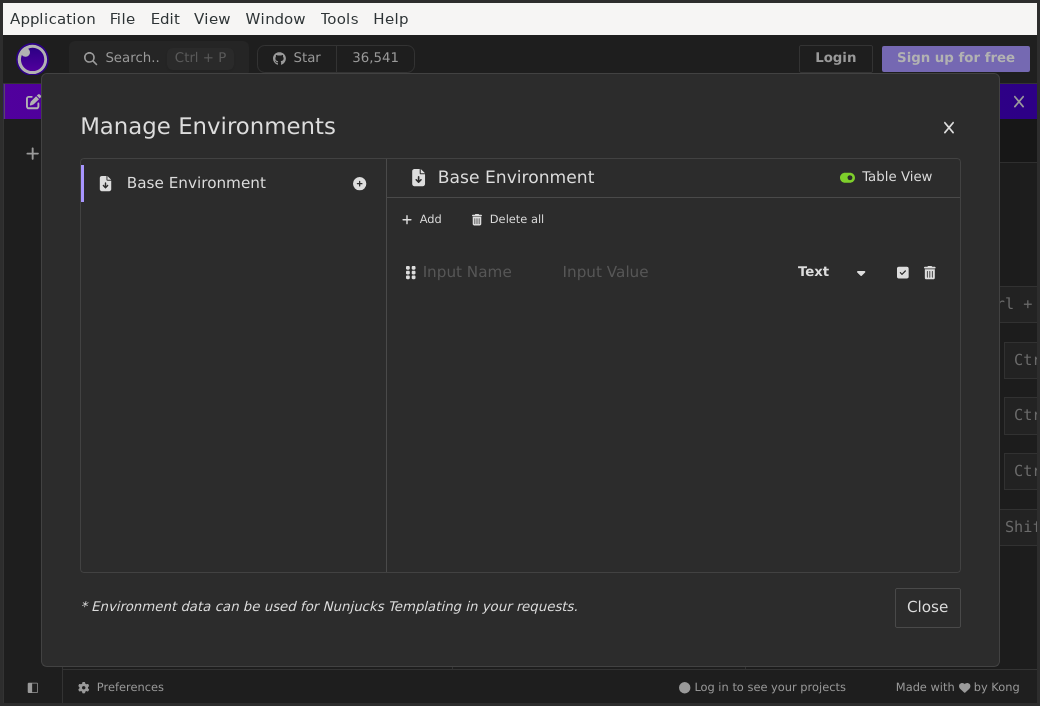1040x706 pixels.
Task: Click the Search box with Ctrl + P hint
Action: click(159, 58)
